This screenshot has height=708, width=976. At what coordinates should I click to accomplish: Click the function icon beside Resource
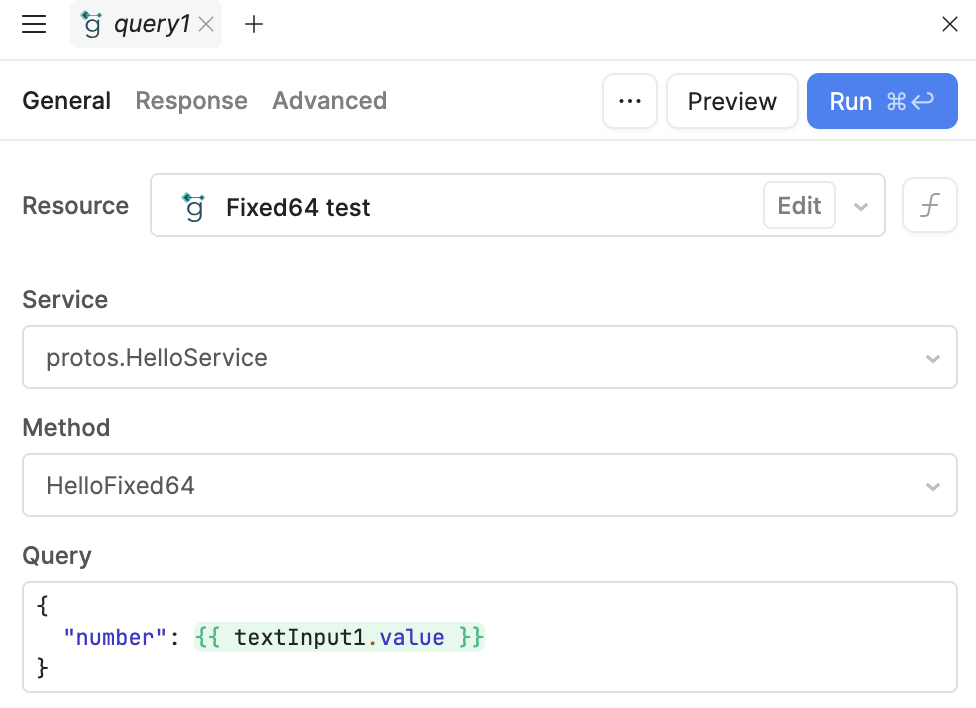[x=929, y=205]
